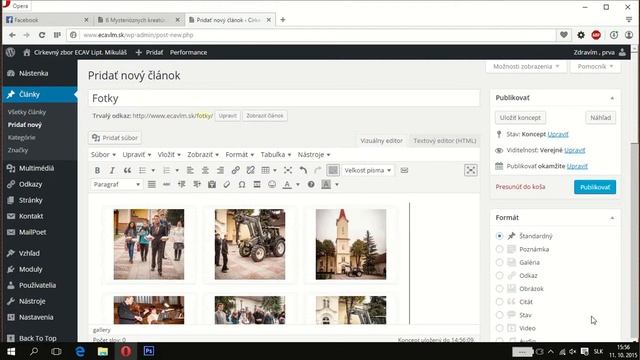Screen dimensions: 640x360
Task: Insert a table using the table icon
Action: point(265,170)
